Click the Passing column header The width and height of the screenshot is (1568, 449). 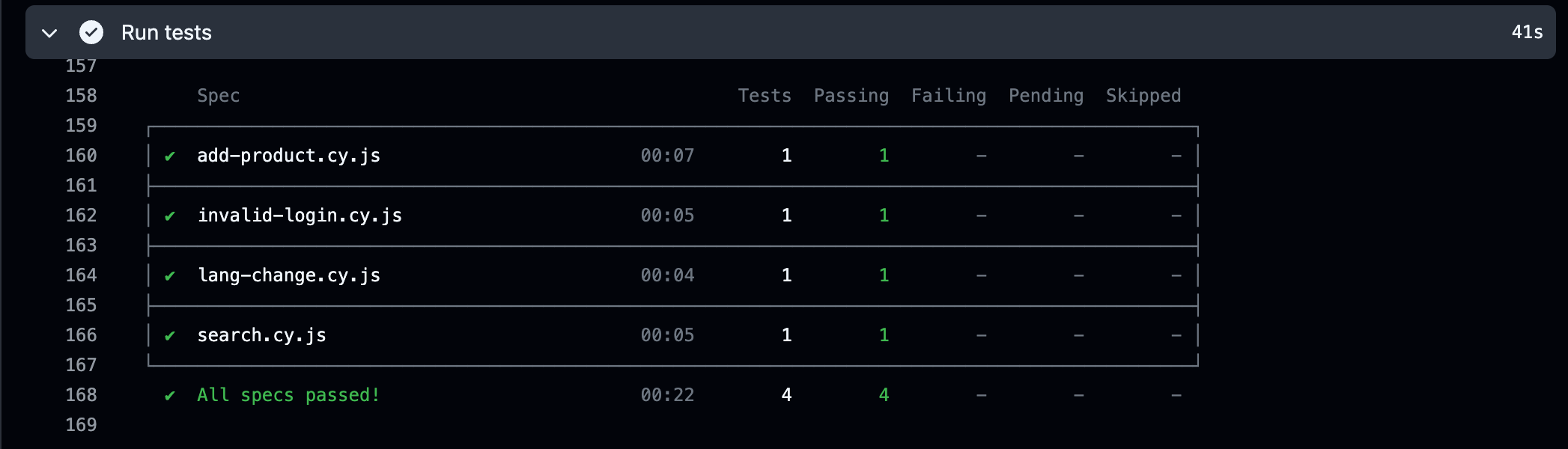pyautogui.click(x=851, y=96)
